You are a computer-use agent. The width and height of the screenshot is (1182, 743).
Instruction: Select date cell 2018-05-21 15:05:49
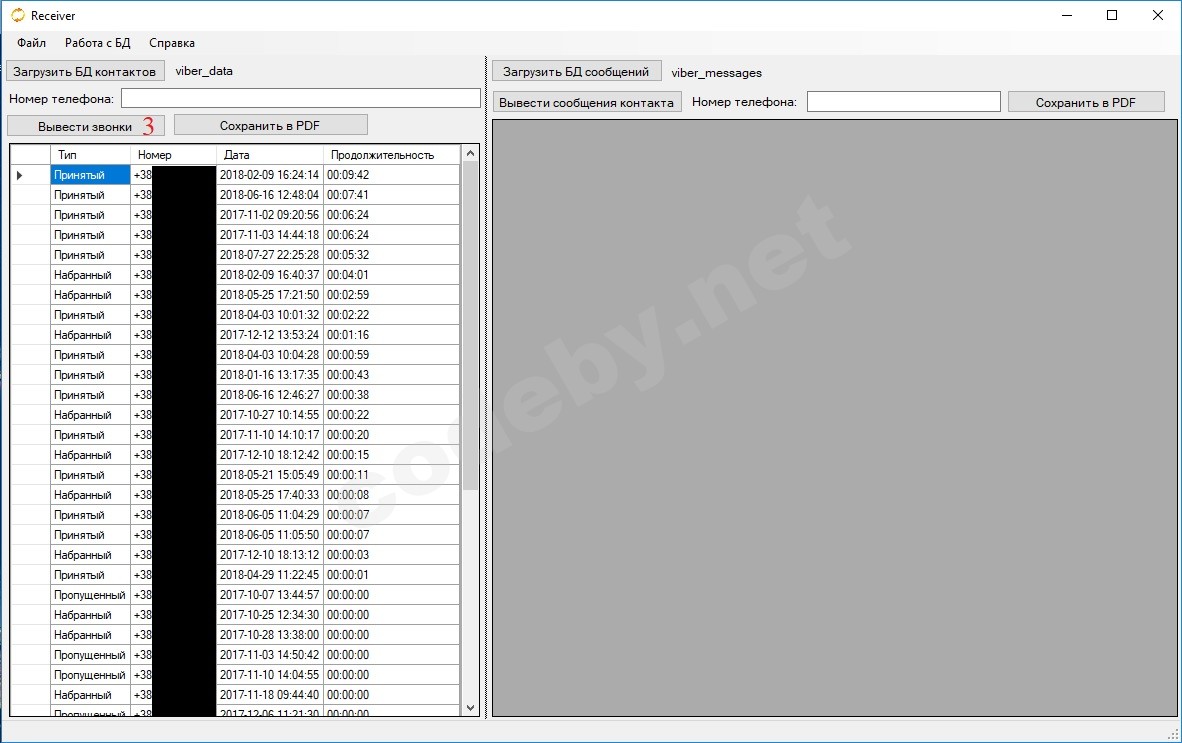pos(270,475)
